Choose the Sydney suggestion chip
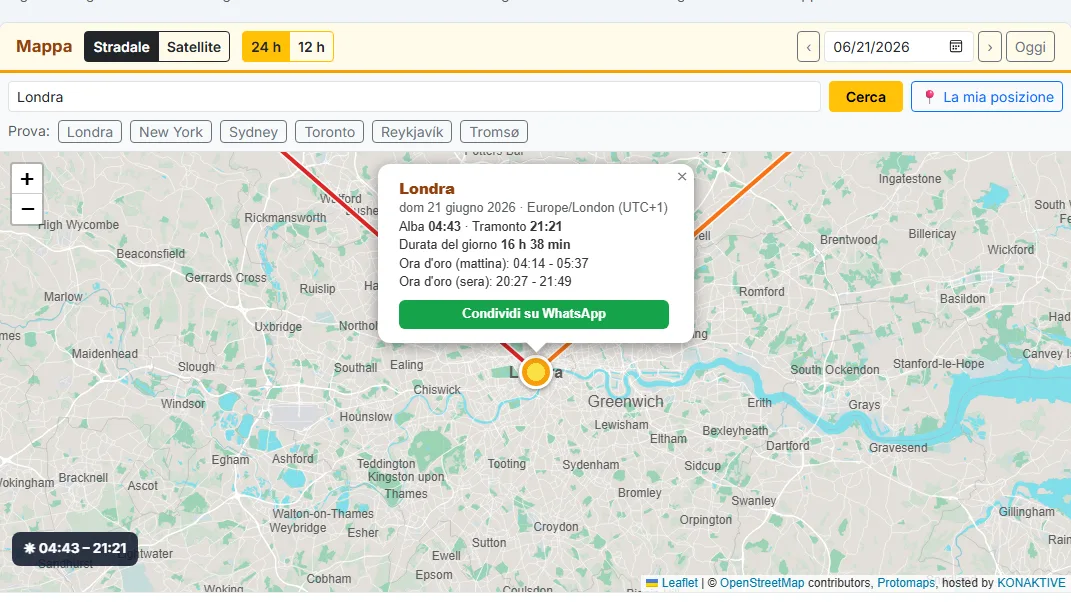The height and width of the screenshot is (602, 1071). [253, 132]
